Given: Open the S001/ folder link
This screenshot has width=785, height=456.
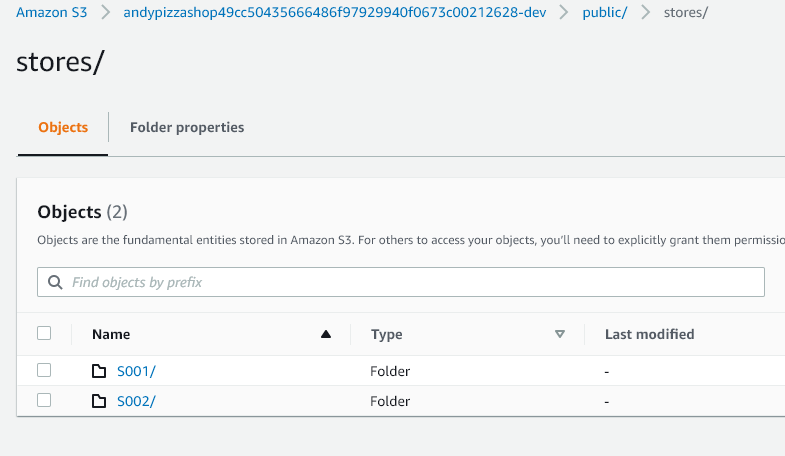Looking at the screenshot, I should (136, 371).
